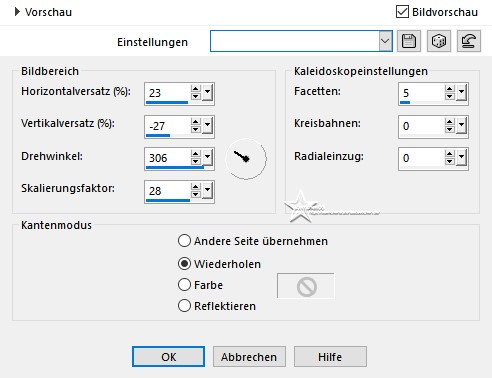492x378 pixels.
Task: Increase Facetten count with up arrow
Action: (x=450, y=89)
